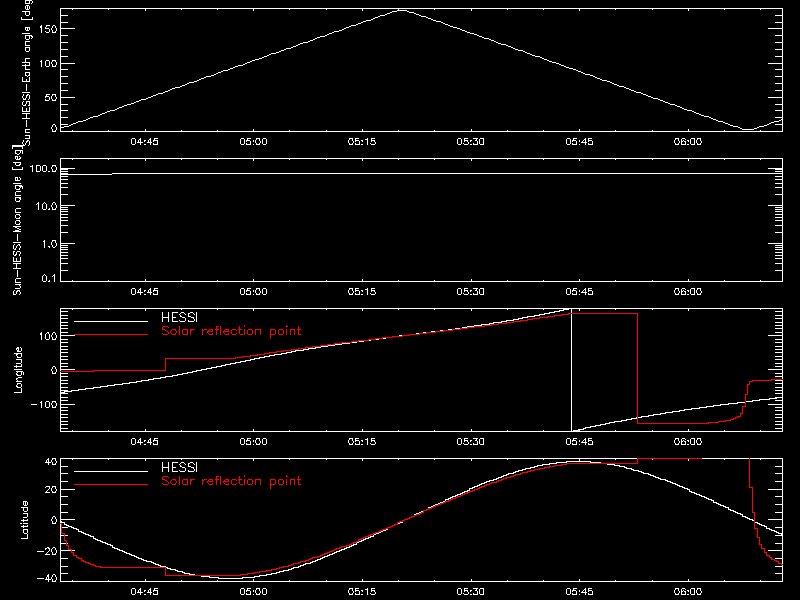Viewport: 800px width, 600px height.
Task: Click the -40 tick on Latitude axis
Action: click(x=47, y=578)
